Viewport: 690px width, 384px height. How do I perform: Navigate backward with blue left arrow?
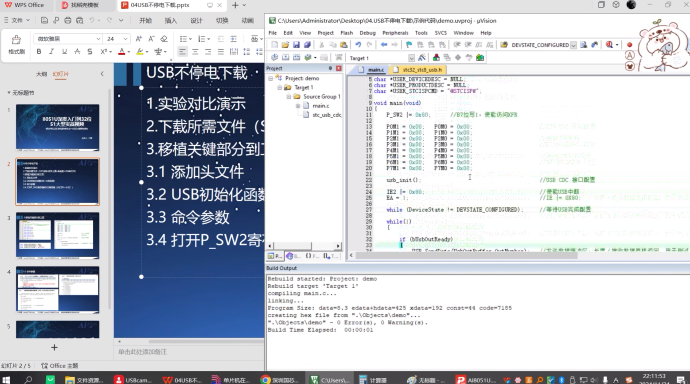click(x=384, y=45)
